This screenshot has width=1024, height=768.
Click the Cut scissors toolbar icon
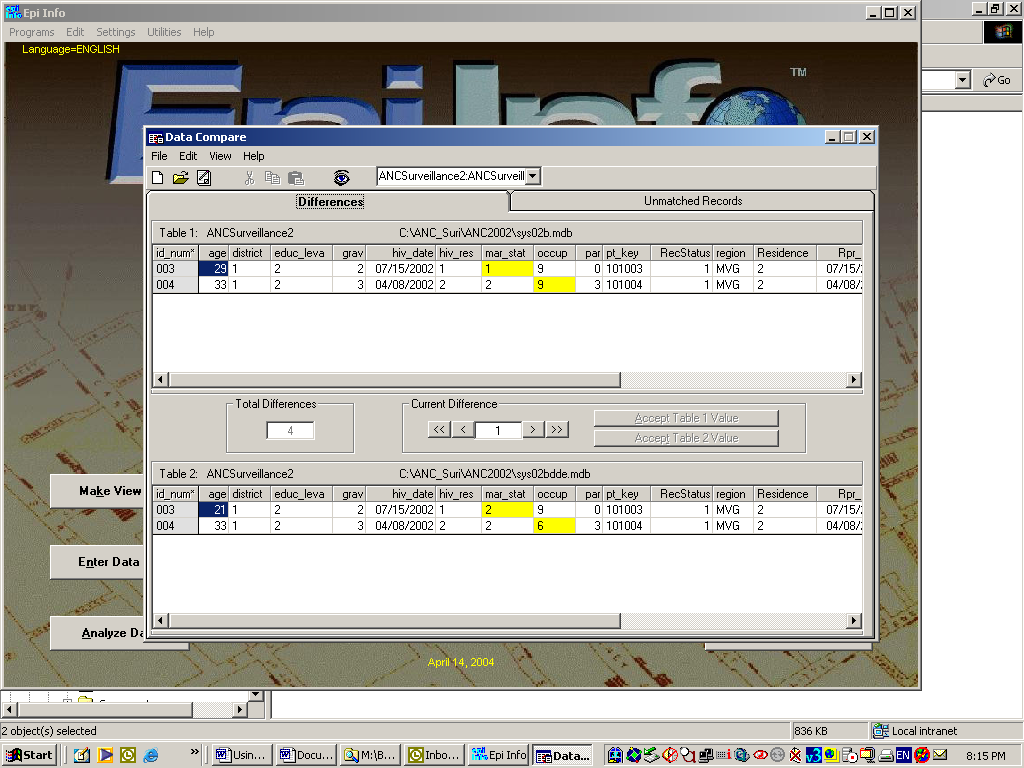click(x=249, y=178)
